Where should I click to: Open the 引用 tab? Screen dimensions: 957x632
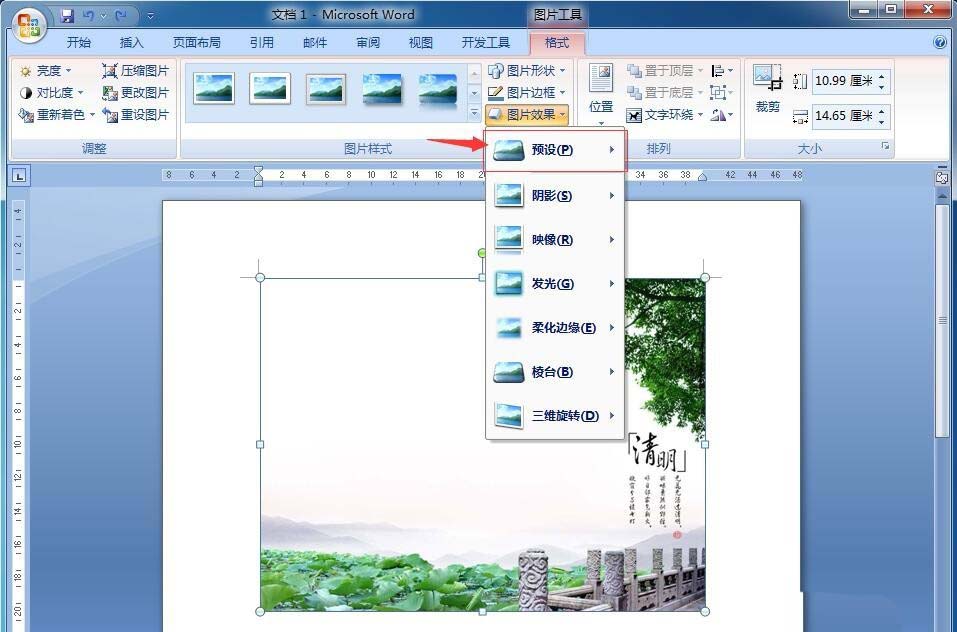click(x=261, y=42)
